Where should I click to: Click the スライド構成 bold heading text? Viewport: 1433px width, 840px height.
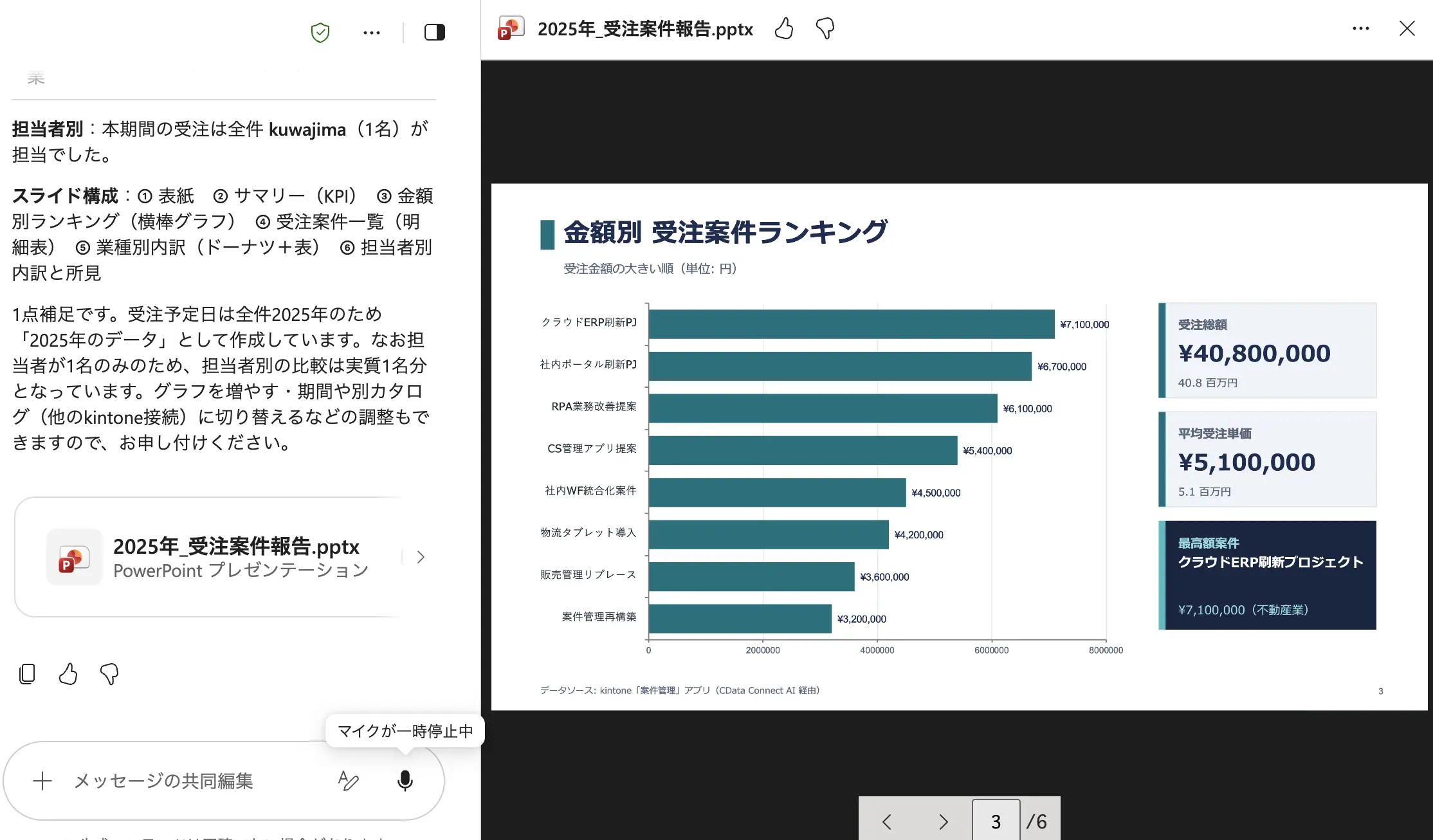(x=66, y=196)
